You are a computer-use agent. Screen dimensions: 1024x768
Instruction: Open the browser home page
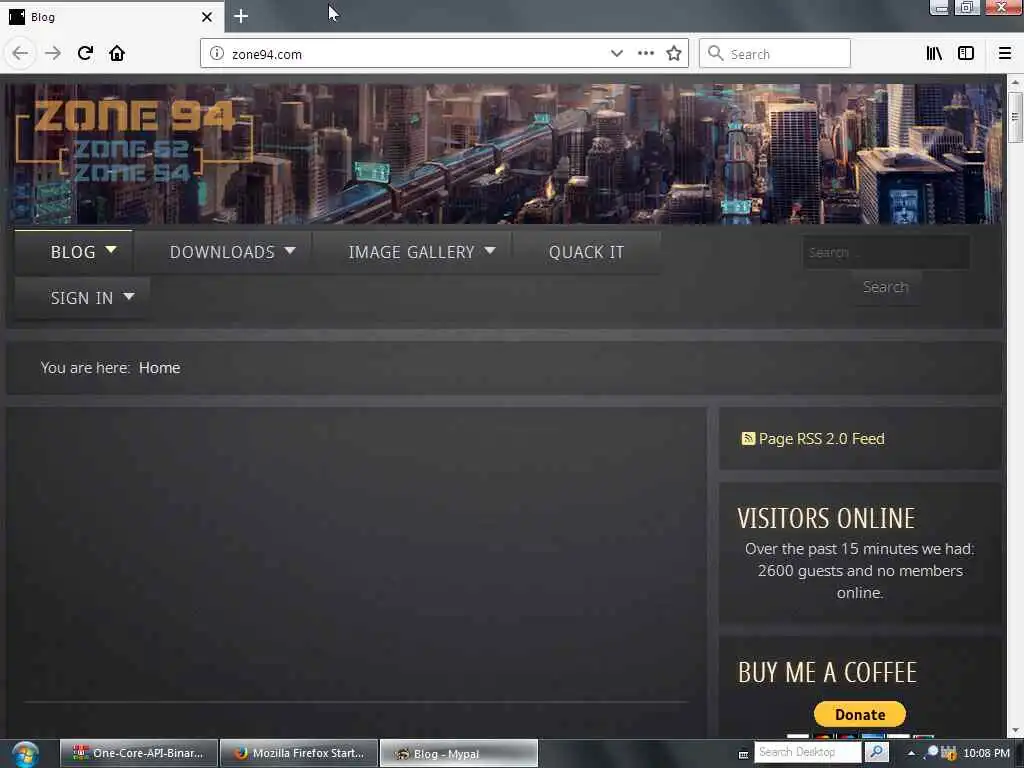117,54
